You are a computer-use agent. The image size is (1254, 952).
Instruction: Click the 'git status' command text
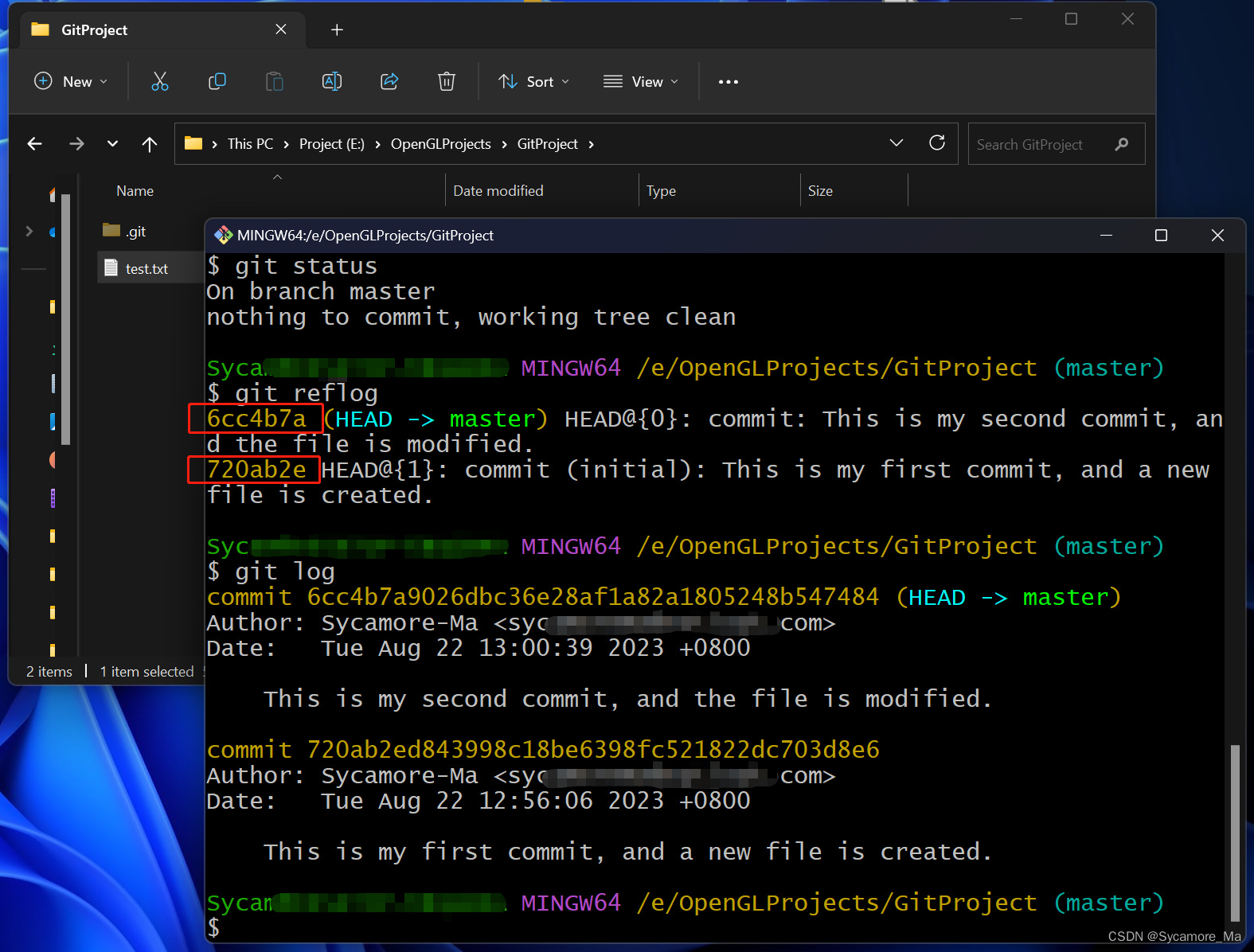pos(307,266)
